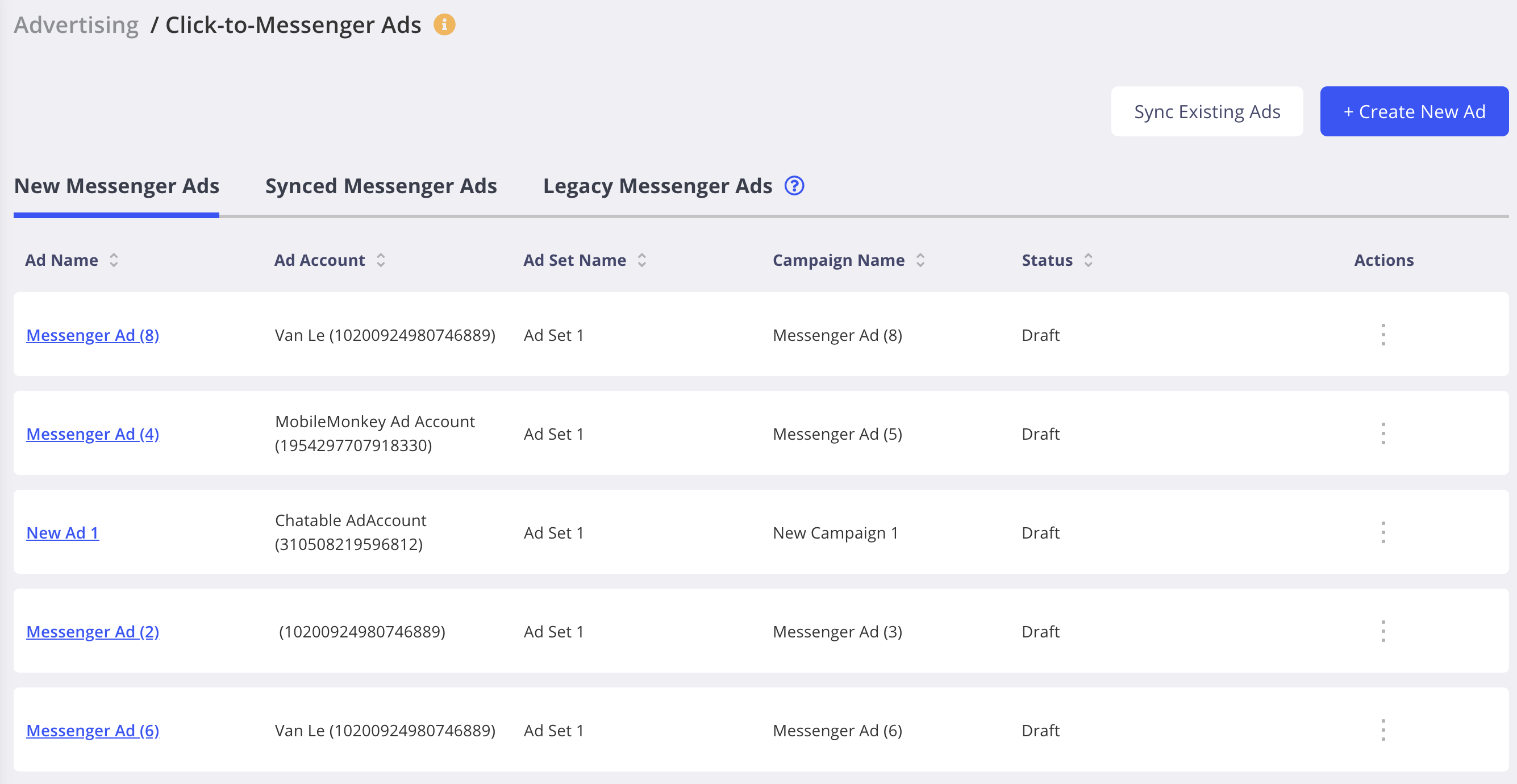Open actions menu for Messenger Ad (2) row

click(1383, 631)
